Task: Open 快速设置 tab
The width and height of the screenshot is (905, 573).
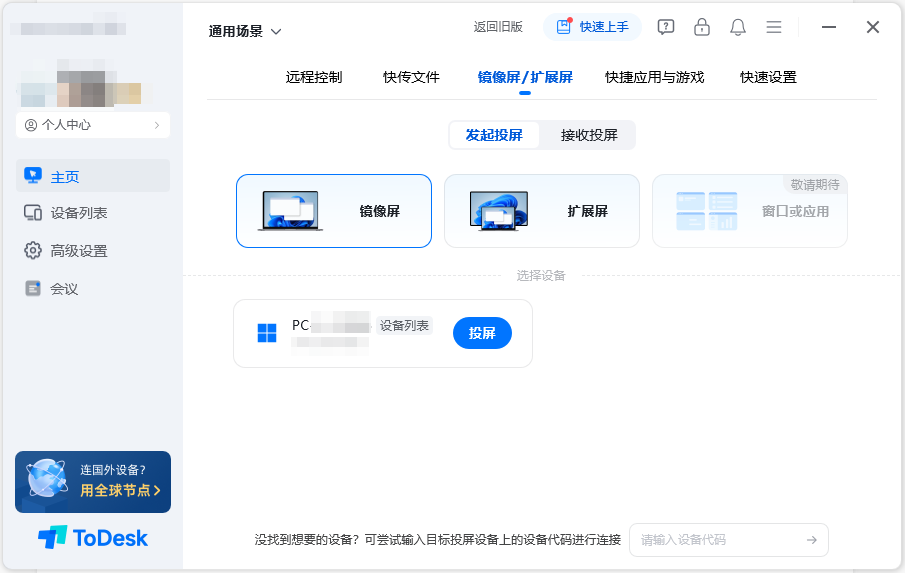Action: 768,77
